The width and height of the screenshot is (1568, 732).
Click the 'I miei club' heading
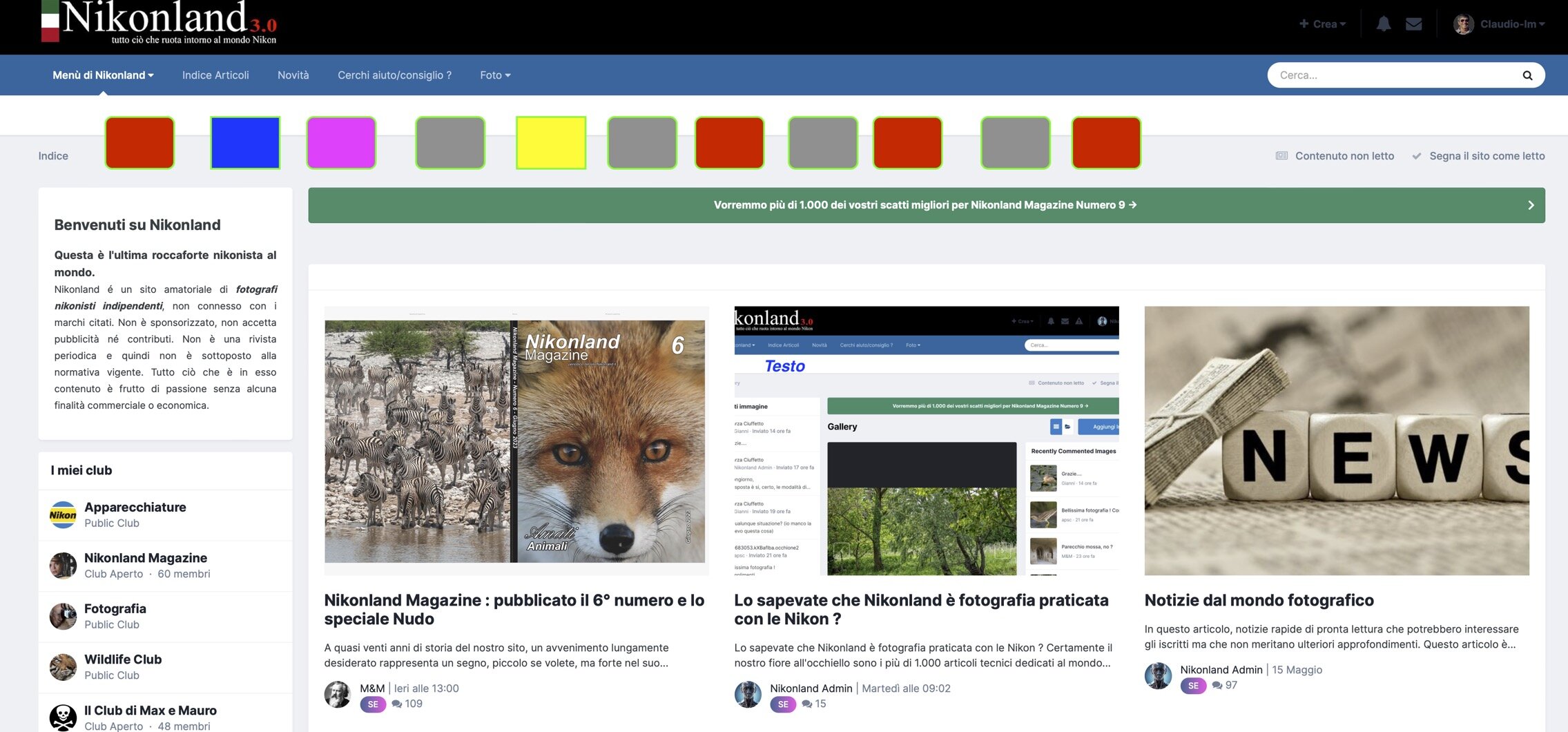coord(81,470)
